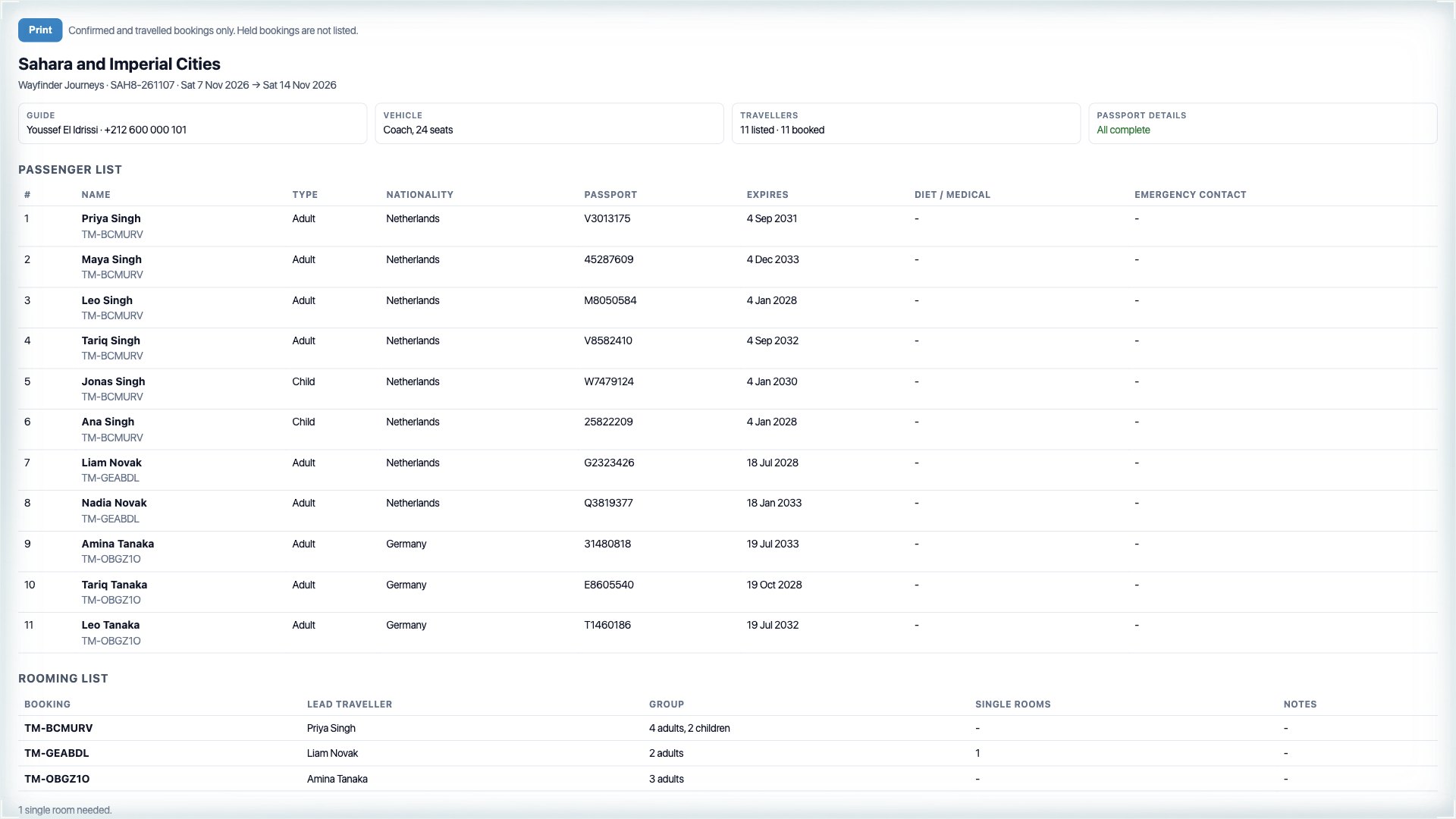Click passport number W7479124
The width and height of the screenshot is (1456, 819).
point(609,381)
